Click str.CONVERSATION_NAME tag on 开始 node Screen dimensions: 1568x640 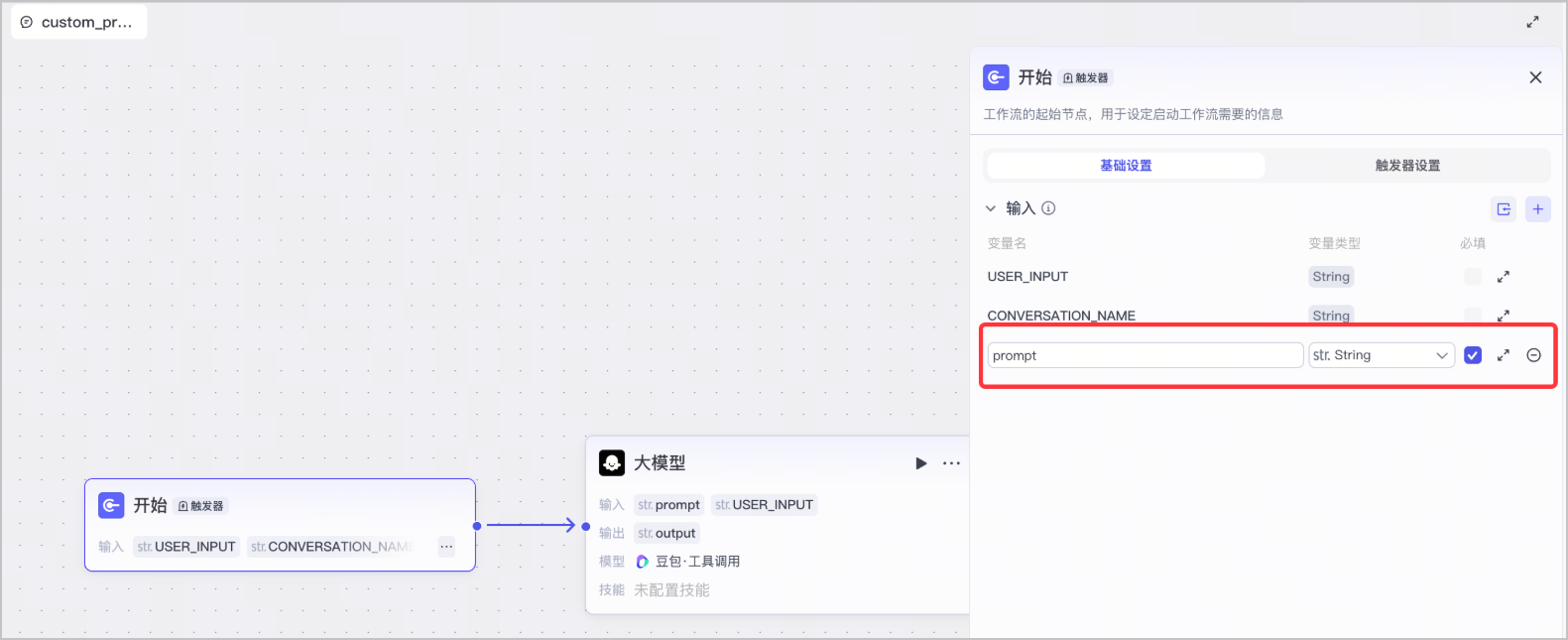[x=330, y=547]
